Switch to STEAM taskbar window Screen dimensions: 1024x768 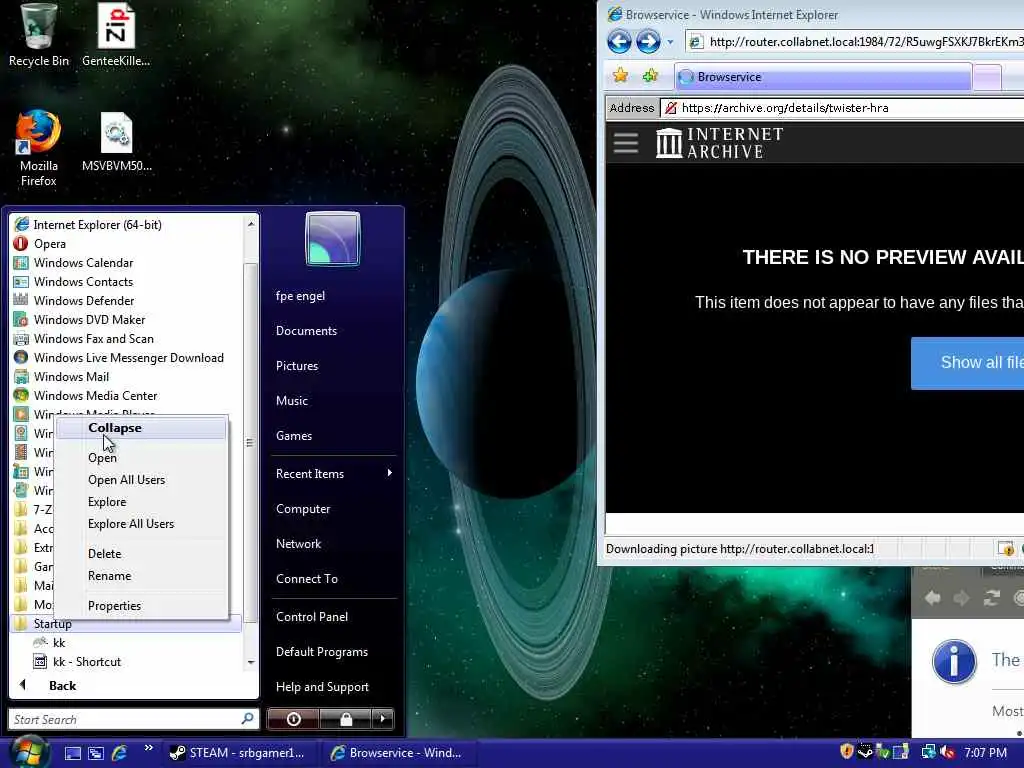tap(240, 753)
